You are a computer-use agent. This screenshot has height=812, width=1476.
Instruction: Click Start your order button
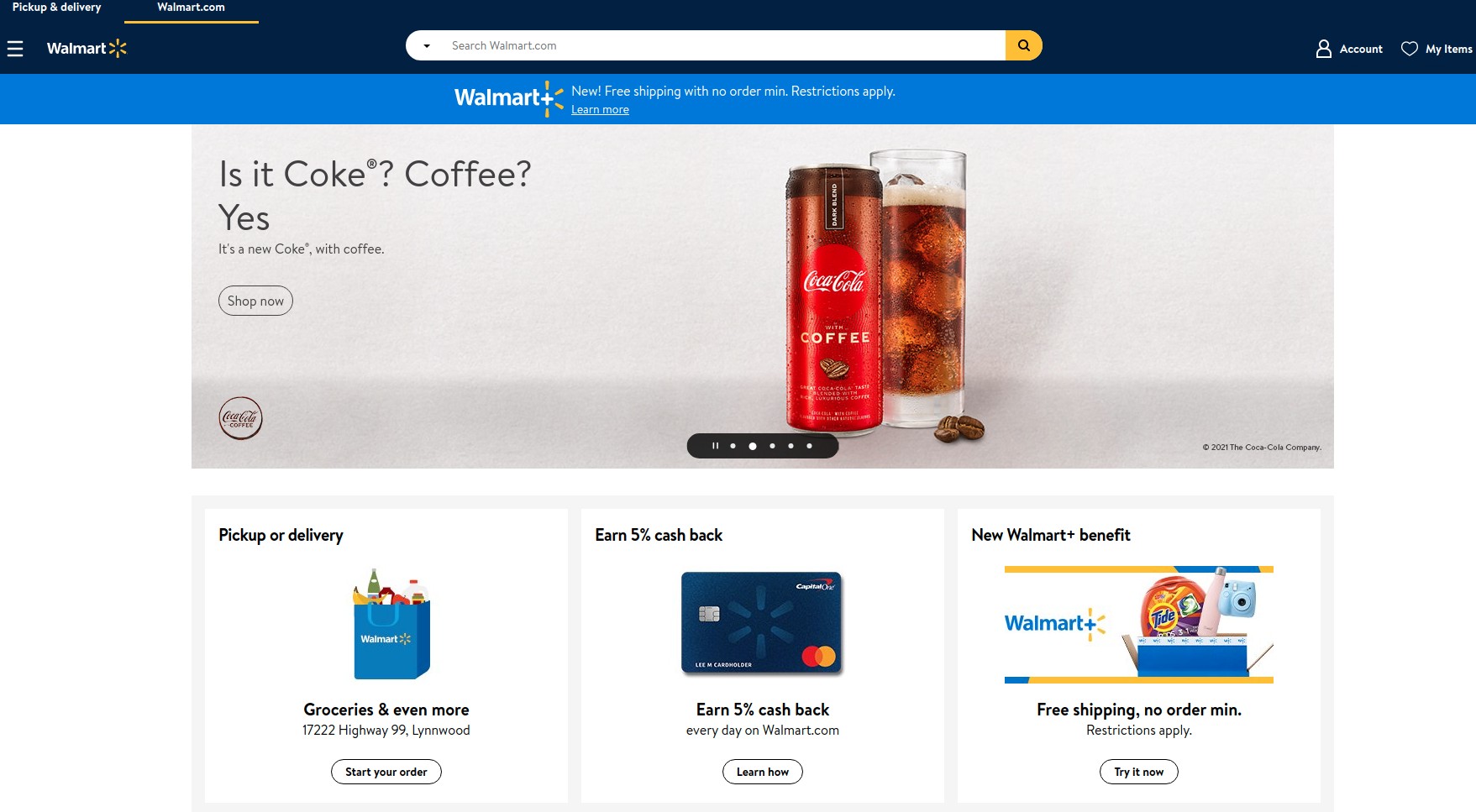point(386,772)
